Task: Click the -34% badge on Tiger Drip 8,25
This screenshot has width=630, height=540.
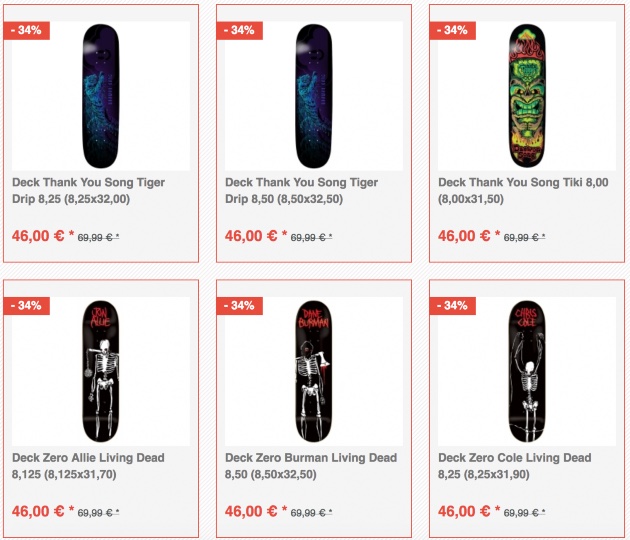Action: coord(27,30)
